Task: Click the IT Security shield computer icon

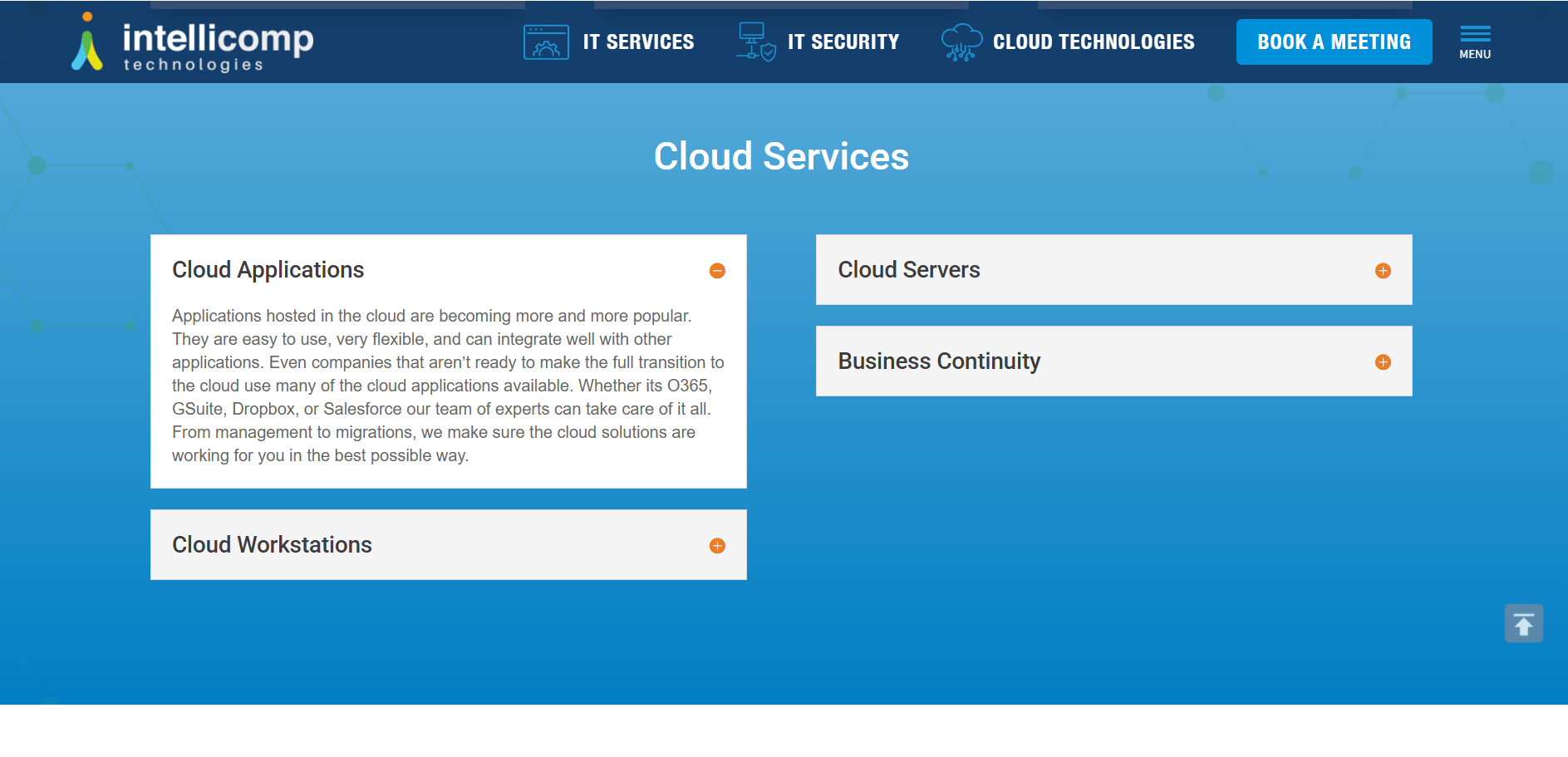Action: tap(756, 42)
